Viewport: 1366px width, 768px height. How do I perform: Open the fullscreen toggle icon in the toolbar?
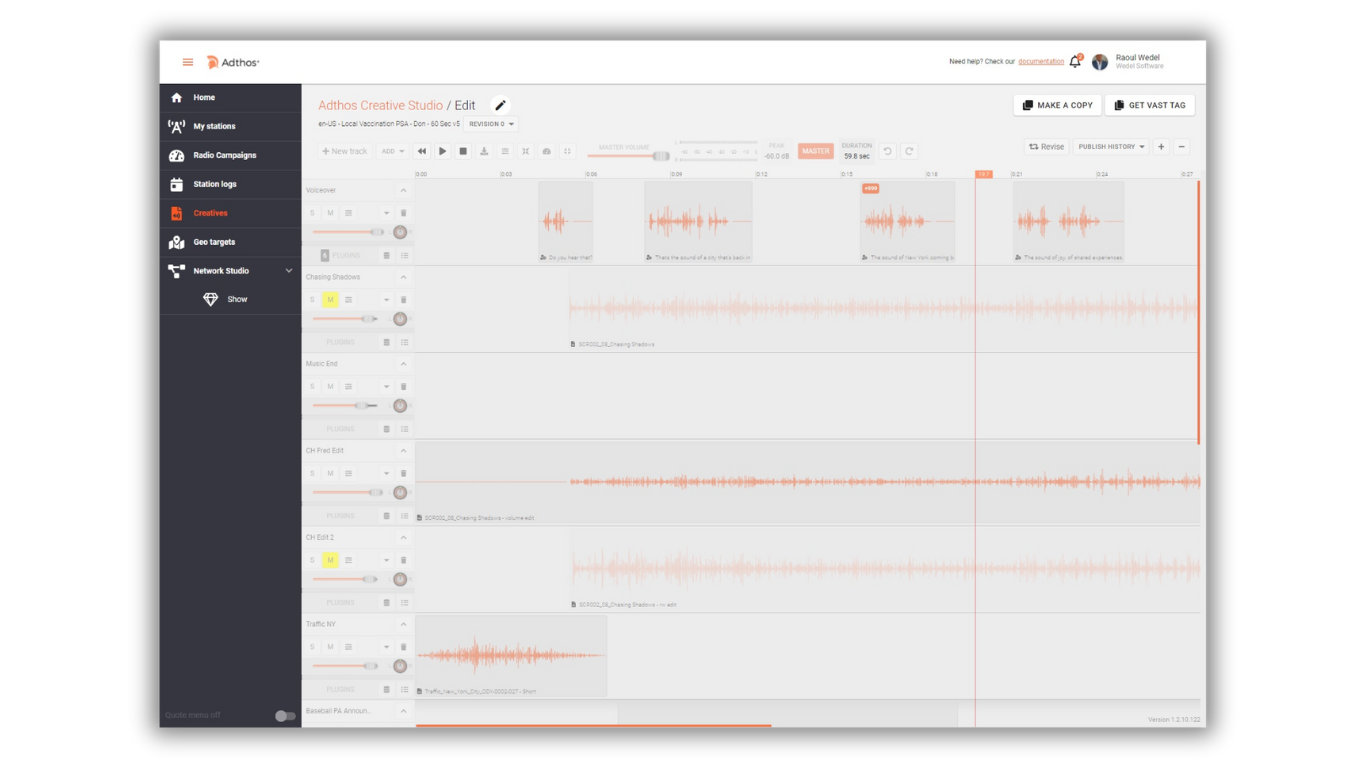[567, 151]
